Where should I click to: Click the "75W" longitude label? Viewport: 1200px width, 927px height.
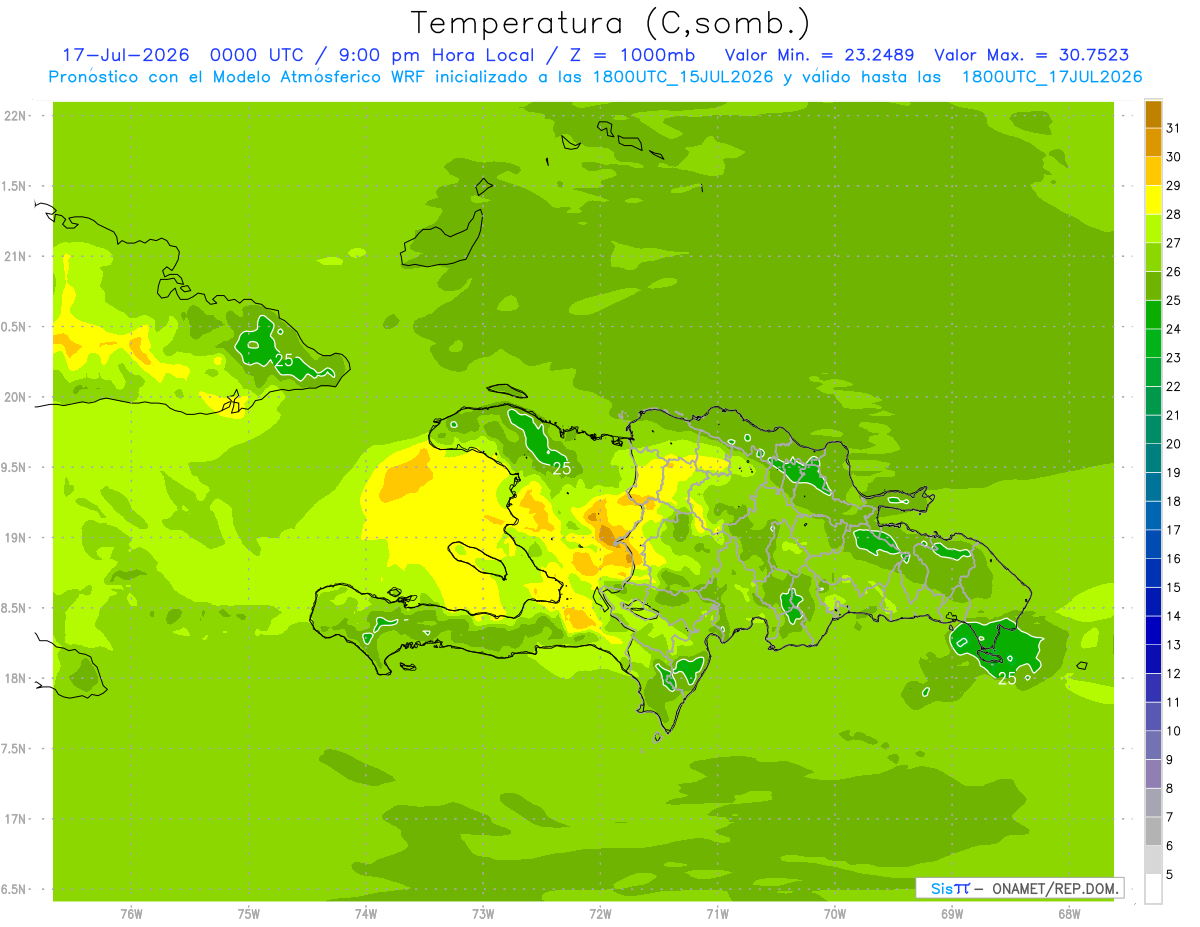point(249,914)
